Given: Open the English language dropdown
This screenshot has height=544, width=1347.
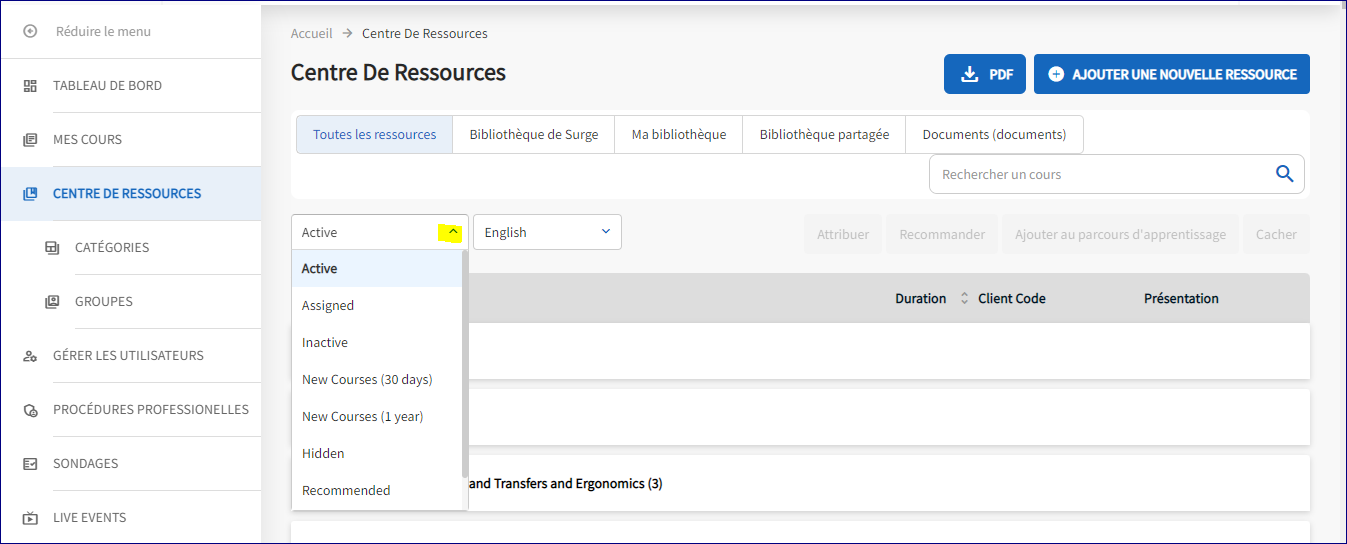Looking at the screenshot, I should [547, 232].
